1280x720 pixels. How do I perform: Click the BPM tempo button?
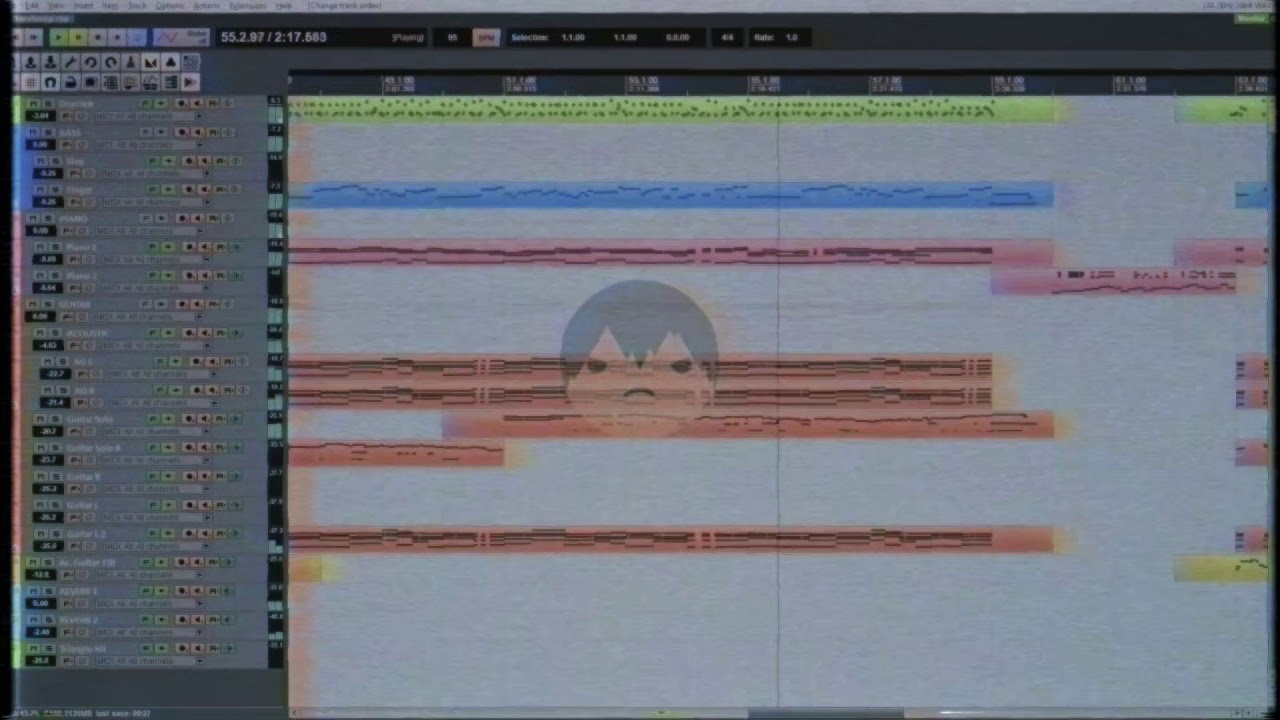[486, 37]
